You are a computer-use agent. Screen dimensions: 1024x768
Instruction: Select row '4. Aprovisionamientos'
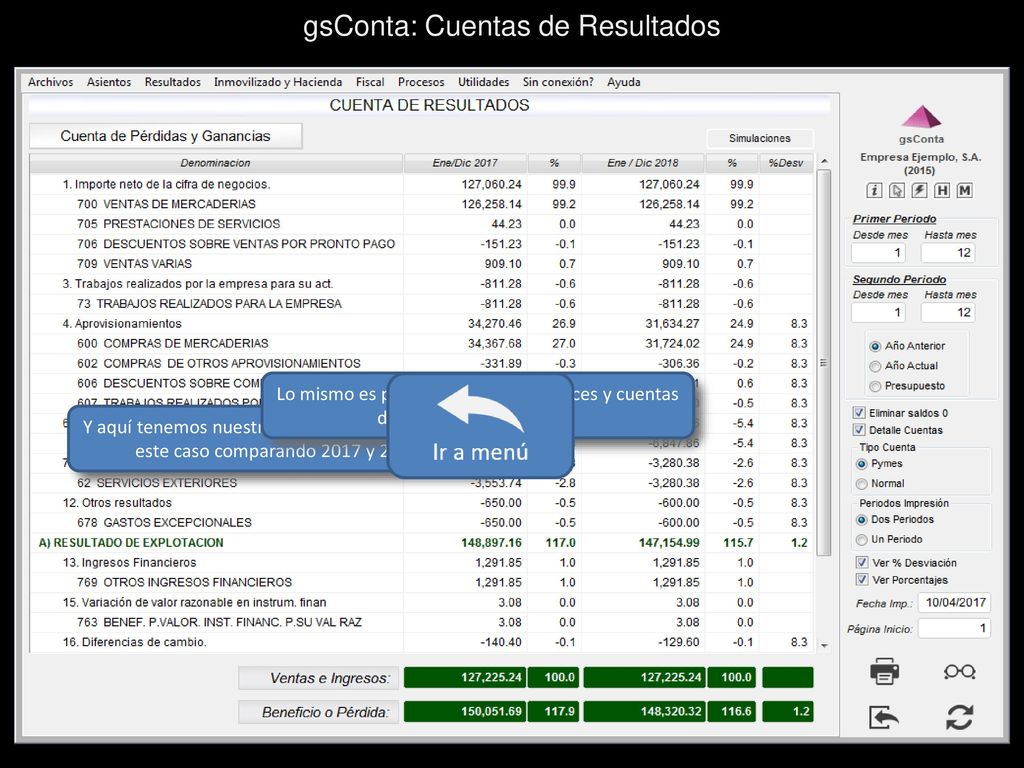point(422,324)
